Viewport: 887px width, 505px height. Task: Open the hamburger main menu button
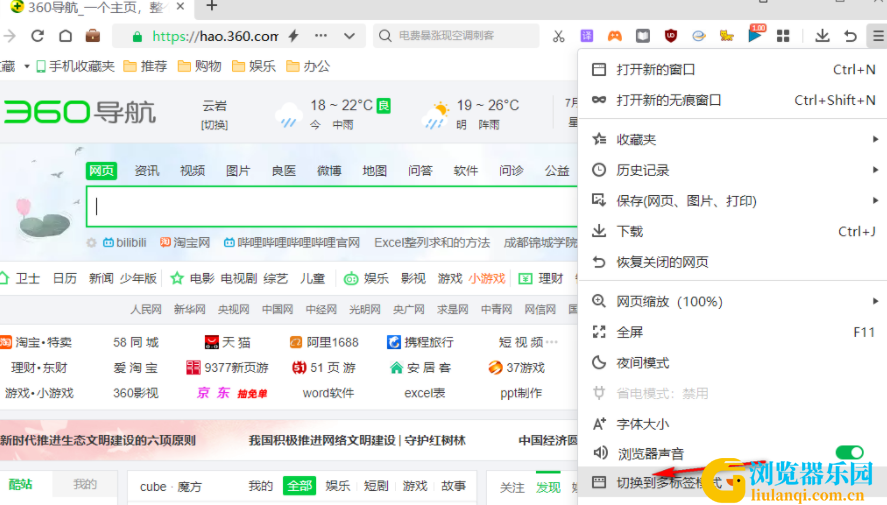point(877,36)
